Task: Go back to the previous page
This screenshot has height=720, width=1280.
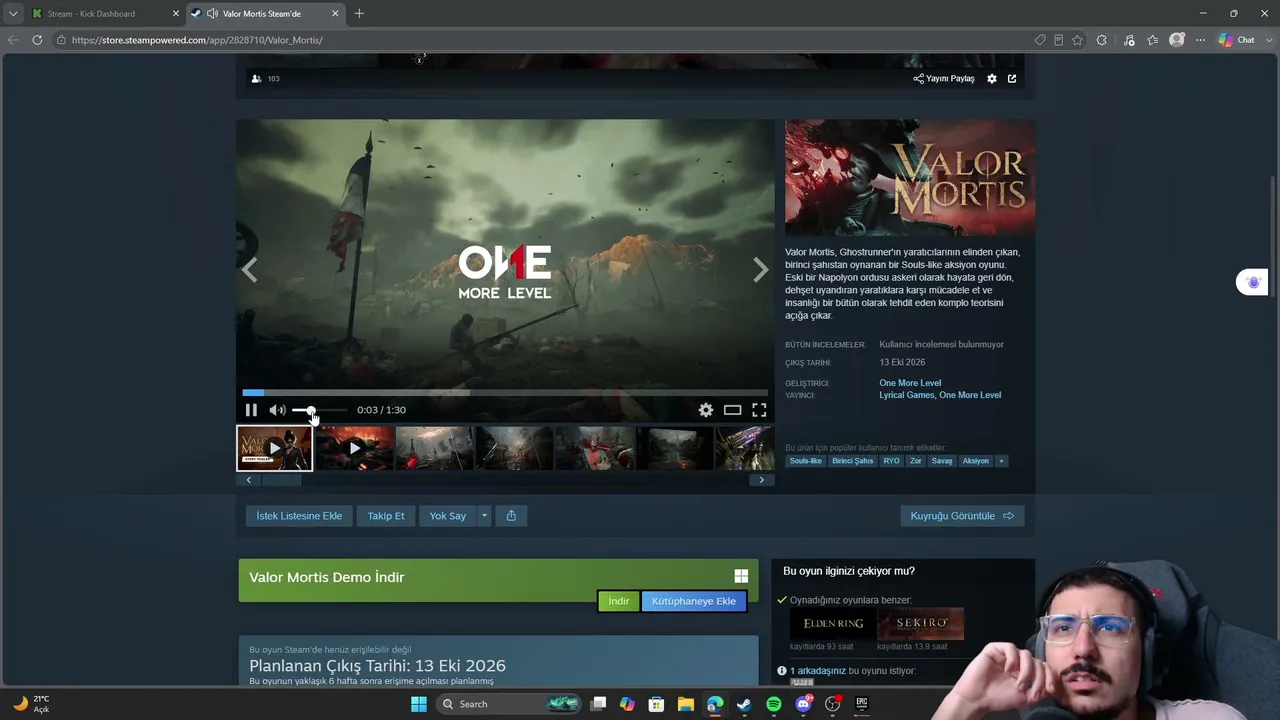Action: coord(13,40)
